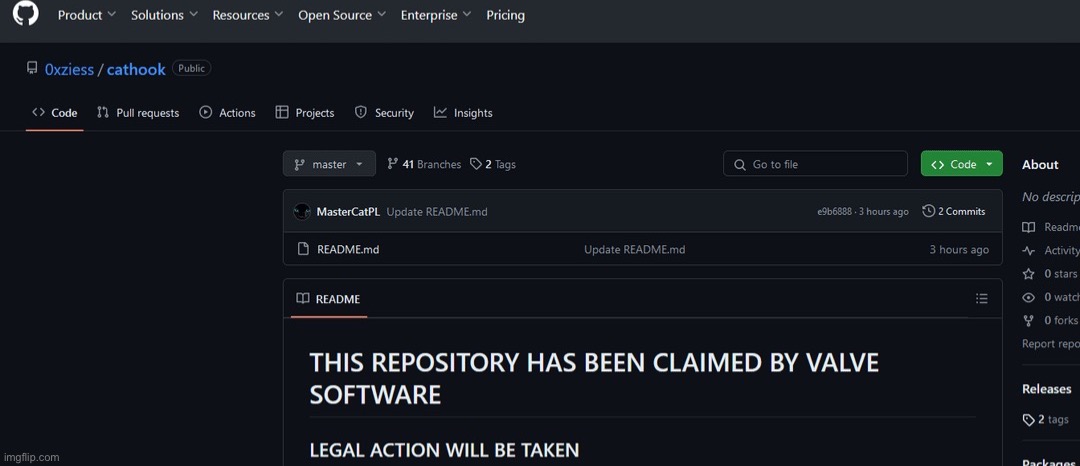Screen dimensions: 1080x466
Task: Open commit hash e9b6888
Action: [x=834, y=212]
